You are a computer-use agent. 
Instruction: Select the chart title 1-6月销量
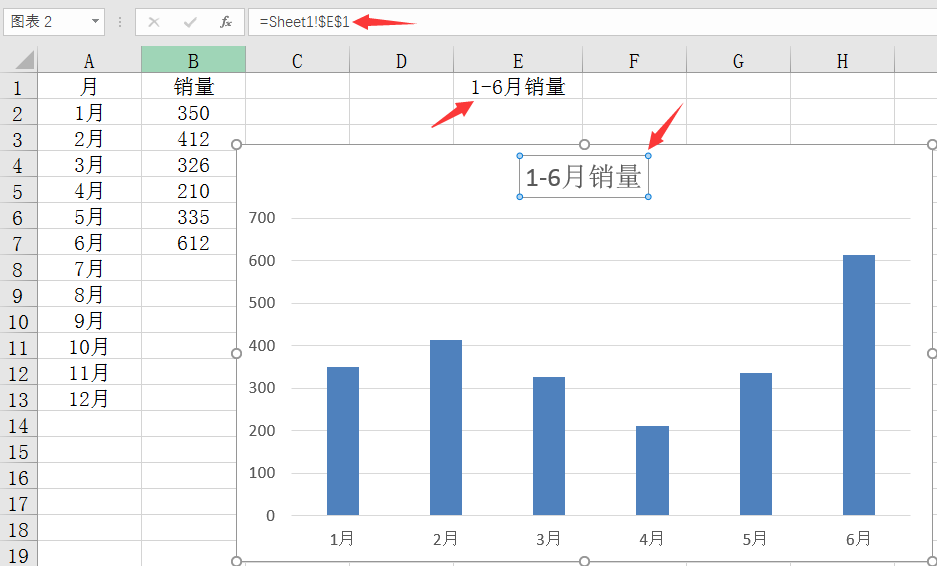(583, 177)
